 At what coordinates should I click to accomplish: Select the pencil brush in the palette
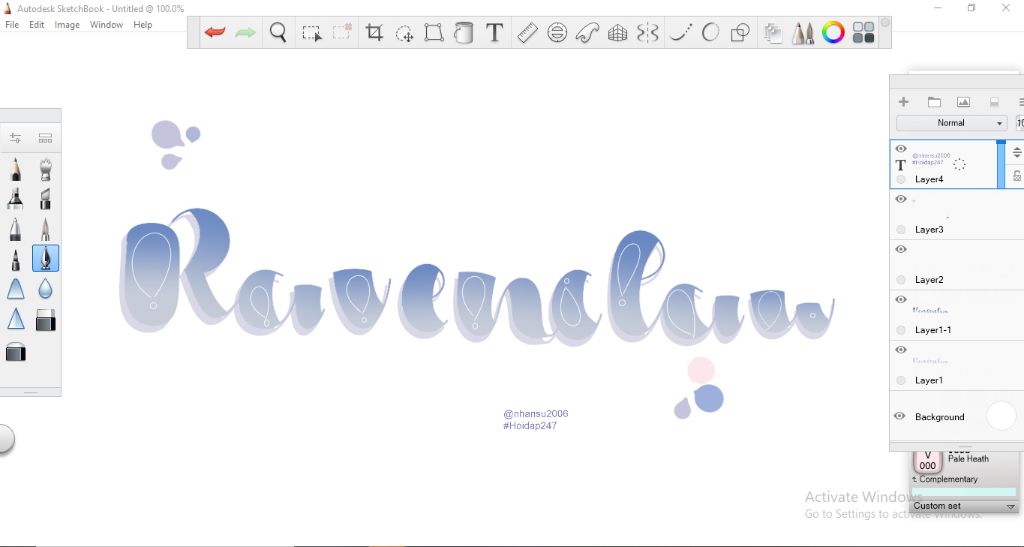pos(16,169)
